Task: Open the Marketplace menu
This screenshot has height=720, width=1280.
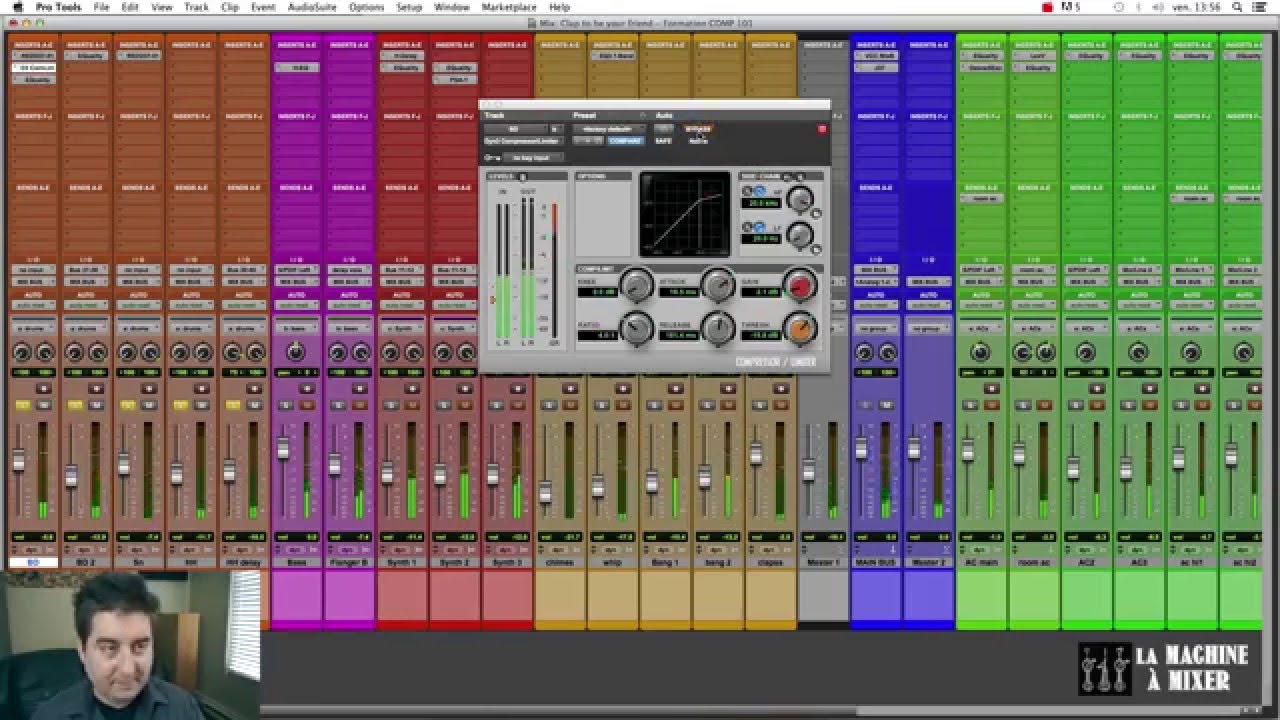Action: (x=509, y=7)
